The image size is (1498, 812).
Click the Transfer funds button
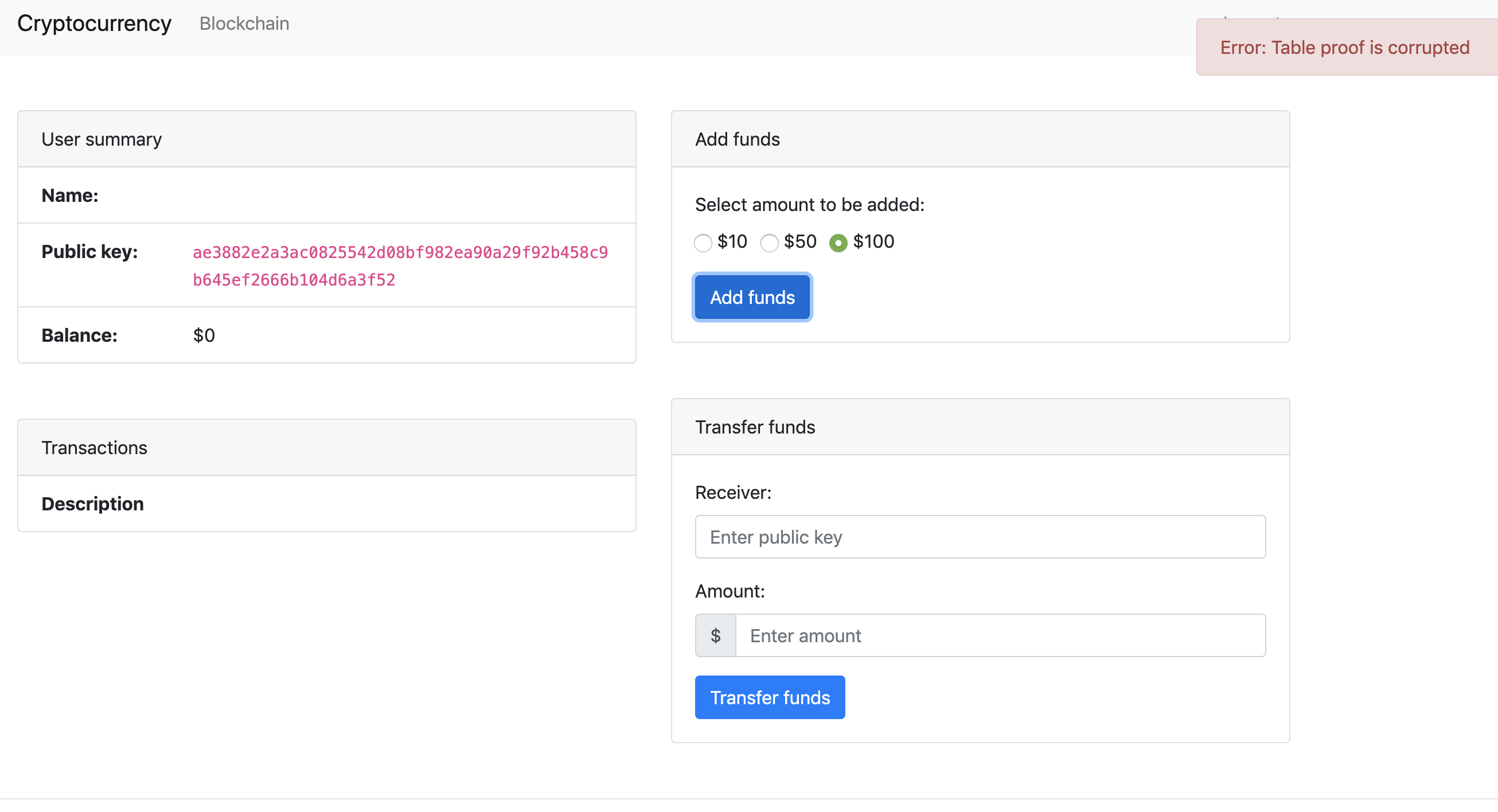click(x=770, y=697)
